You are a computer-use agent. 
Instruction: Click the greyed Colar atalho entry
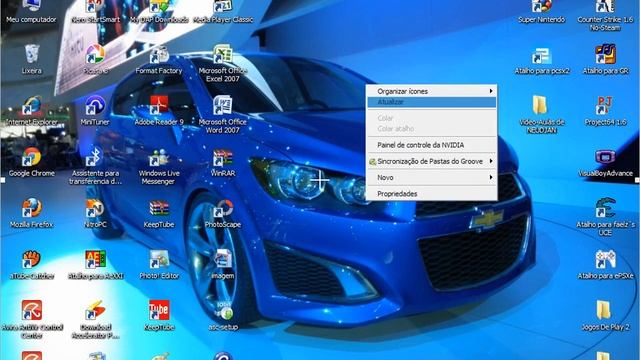click(431, 129)
